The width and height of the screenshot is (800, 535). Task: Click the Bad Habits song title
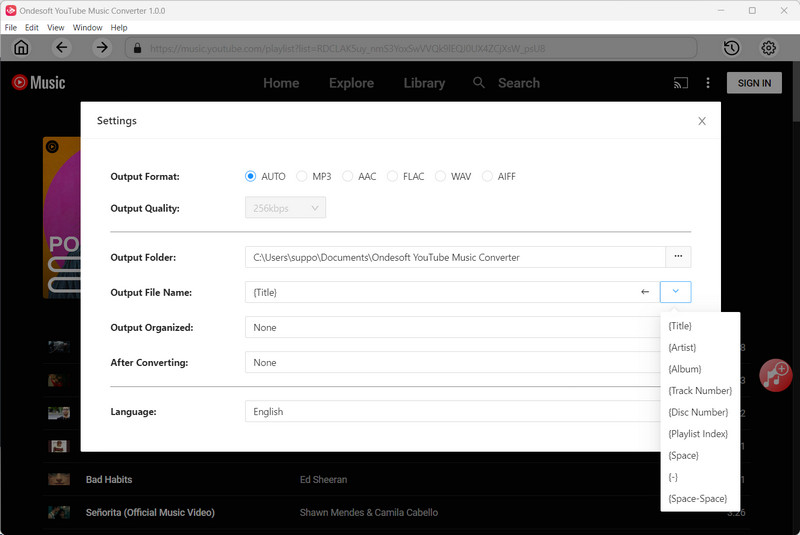pos(109,479)
